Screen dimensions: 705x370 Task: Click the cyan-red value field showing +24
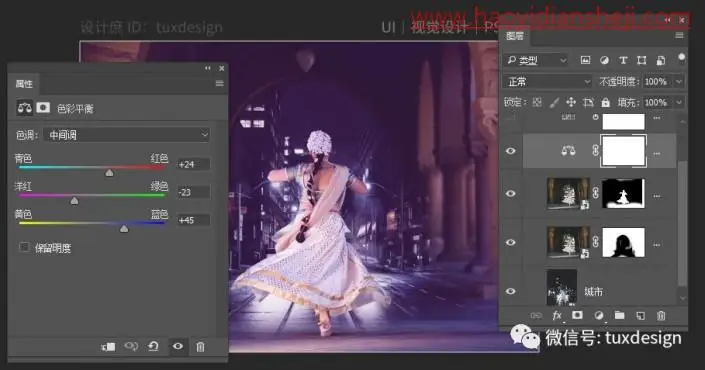(193, 164)
